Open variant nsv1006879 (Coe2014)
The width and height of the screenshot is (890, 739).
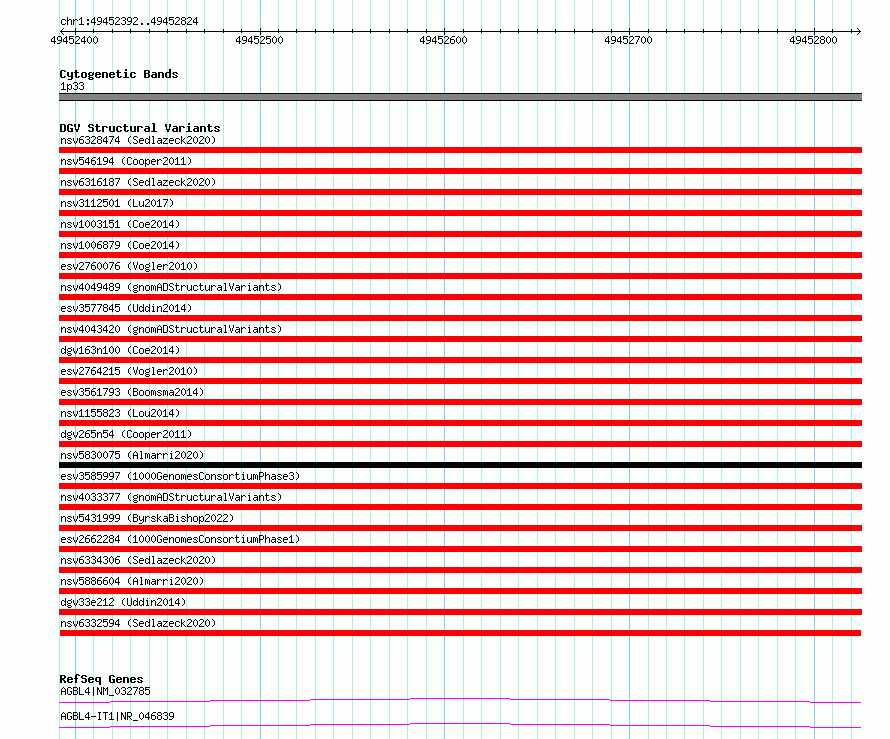[x=120, y=245]
